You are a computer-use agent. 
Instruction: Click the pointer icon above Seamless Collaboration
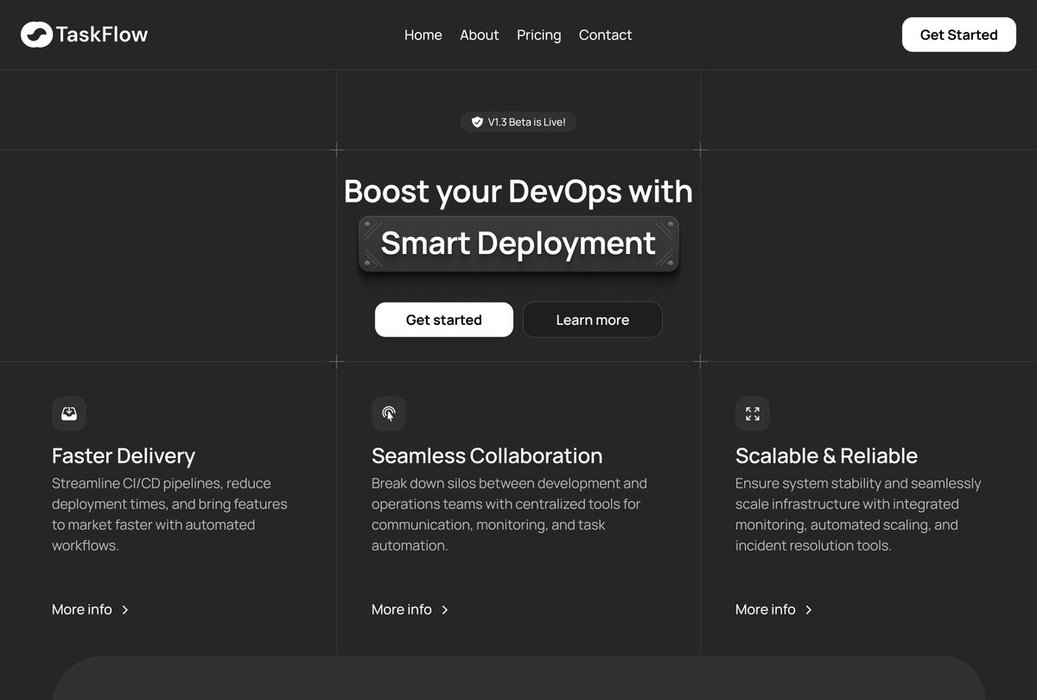click(x=388, y=413)
